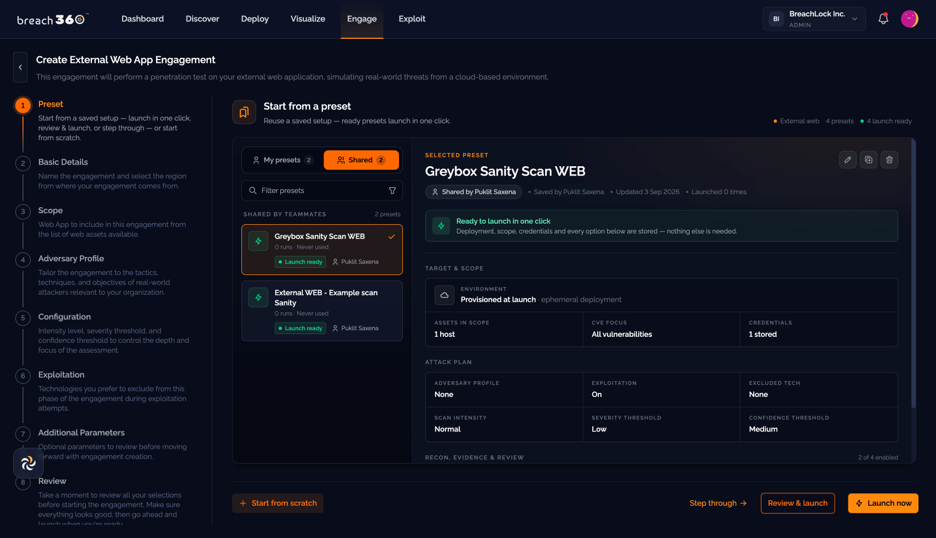Click Exploitation step title

(61, 375)
